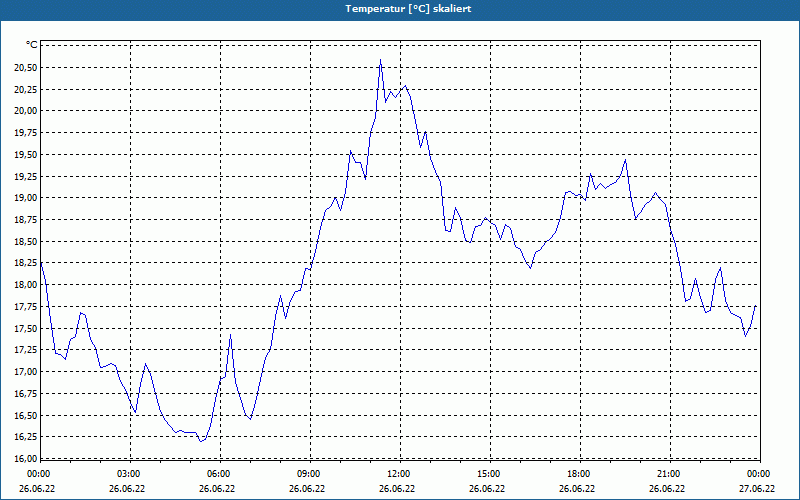This screenshot has height=500, width=800.
Task: Select the 16,75 y-axis label
Action: (26, 393)
